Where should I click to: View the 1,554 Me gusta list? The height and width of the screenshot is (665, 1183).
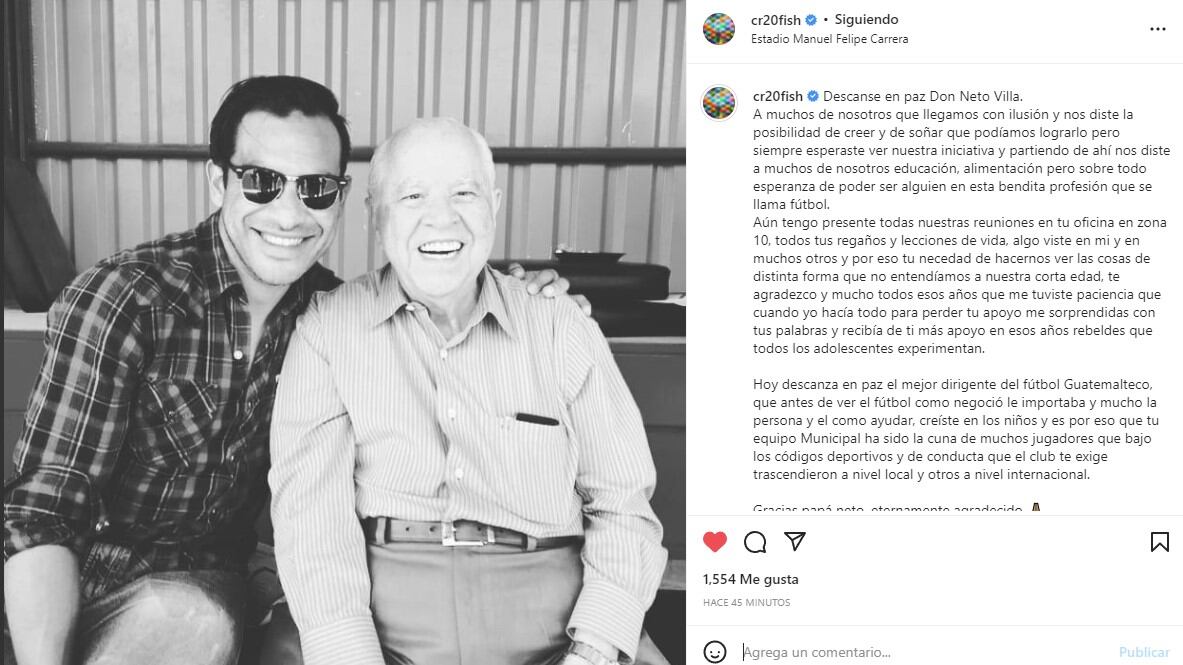click(750, 579)
